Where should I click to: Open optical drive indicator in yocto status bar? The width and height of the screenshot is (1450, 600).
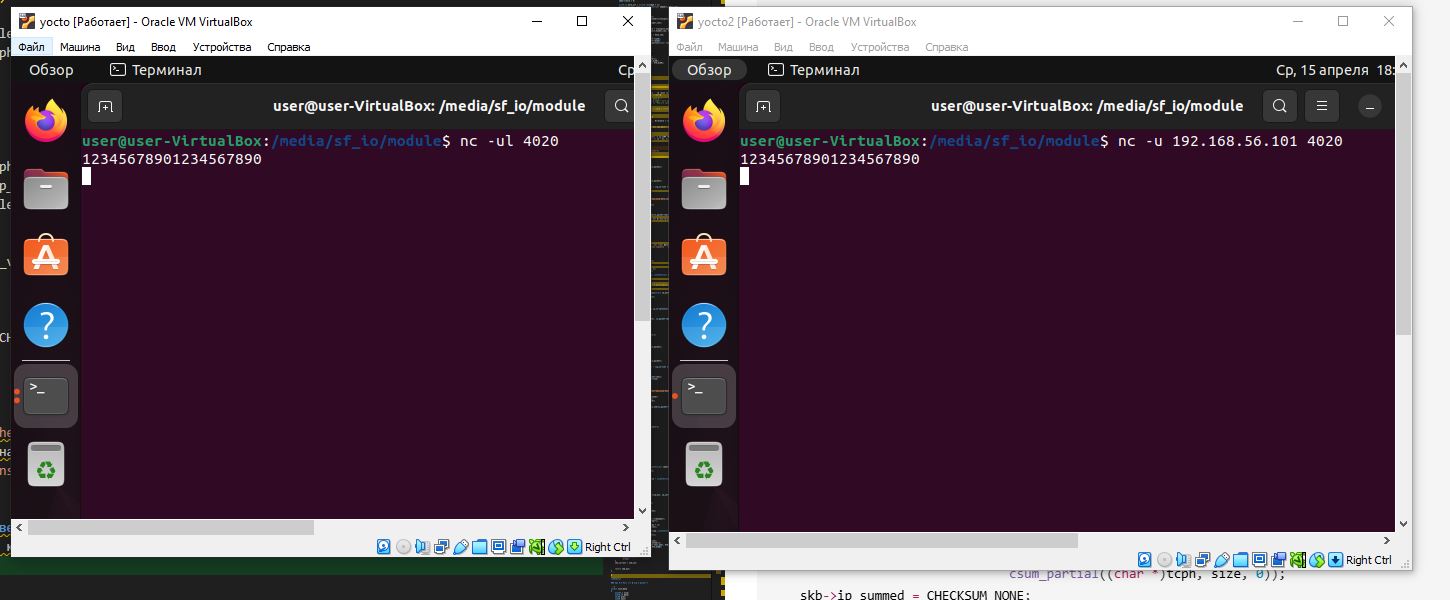tap(403, 547)
